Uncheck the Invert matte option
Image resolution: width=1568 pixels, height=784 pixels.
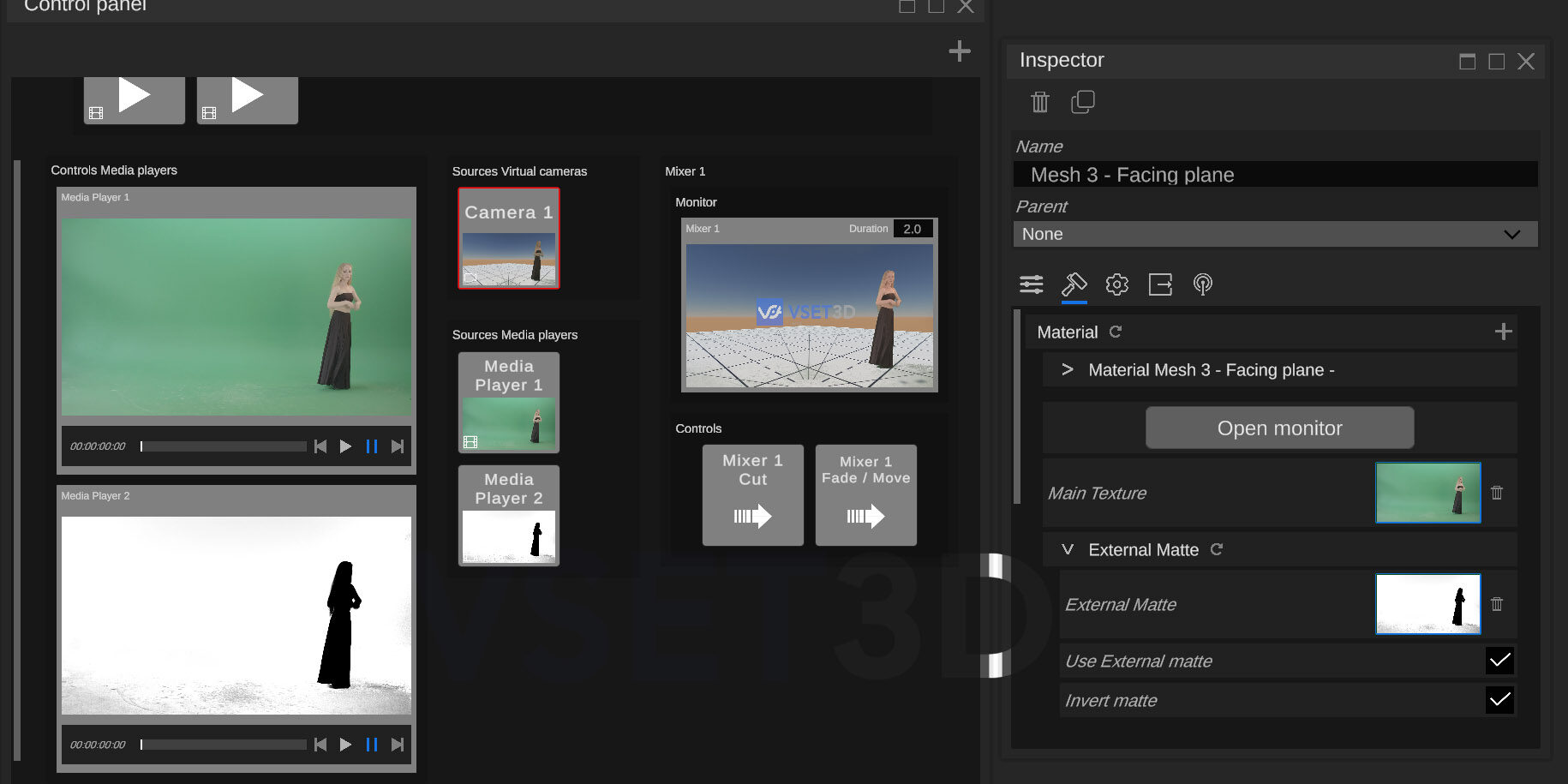click(x=1499, y=700)
